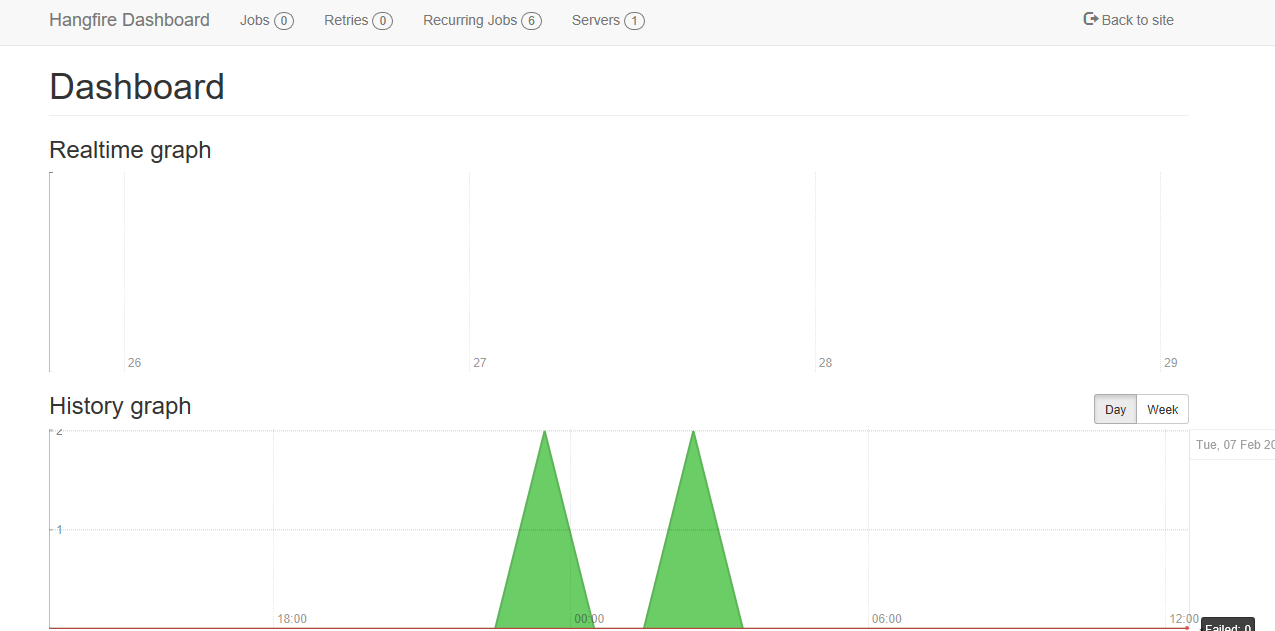1275x631 pixels.
Task: Open the Jobs menu item
Action: pos(266,20)
